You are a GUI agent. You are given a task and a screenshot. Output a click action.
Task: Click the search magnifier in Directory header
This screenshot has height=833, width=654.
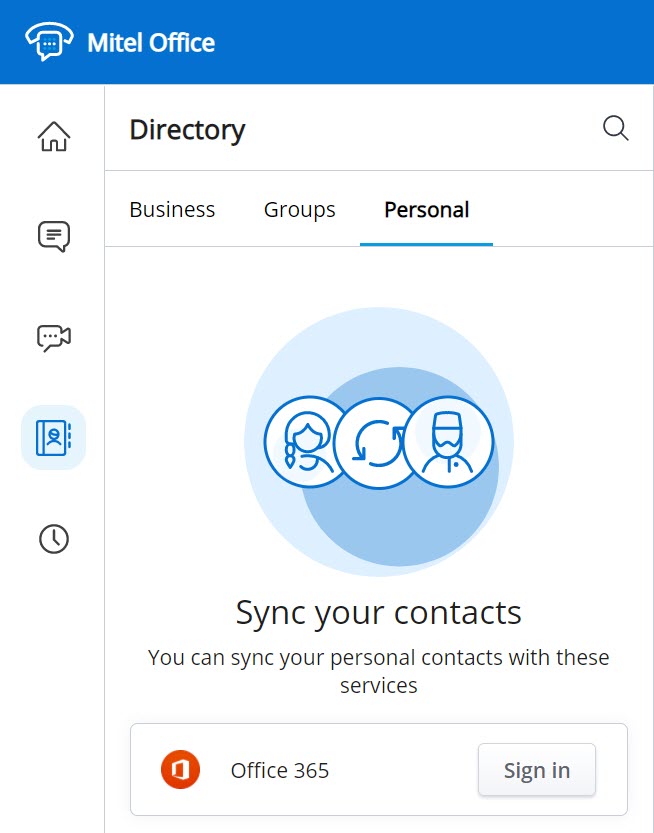[615, 128]
